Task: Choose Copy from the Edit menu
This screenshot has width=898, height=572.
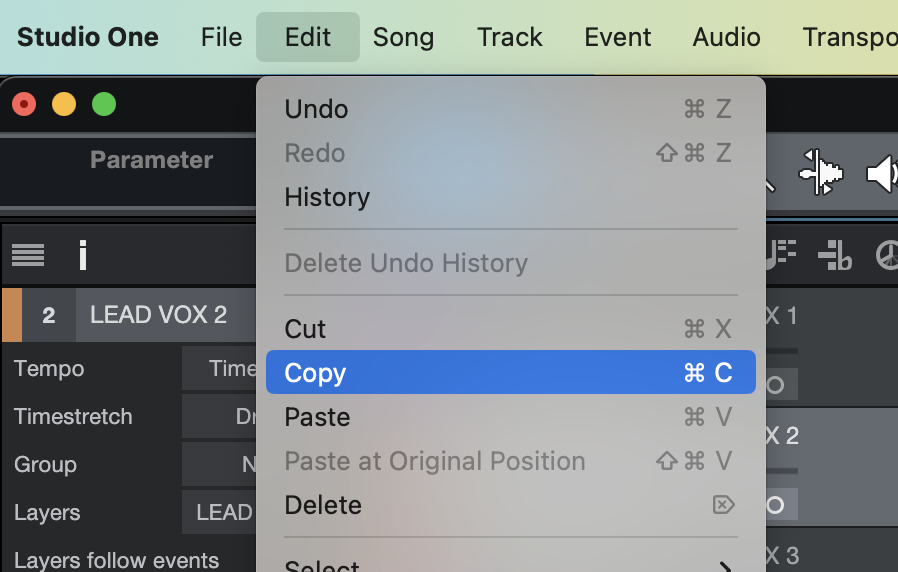Action: pos(510,373)
